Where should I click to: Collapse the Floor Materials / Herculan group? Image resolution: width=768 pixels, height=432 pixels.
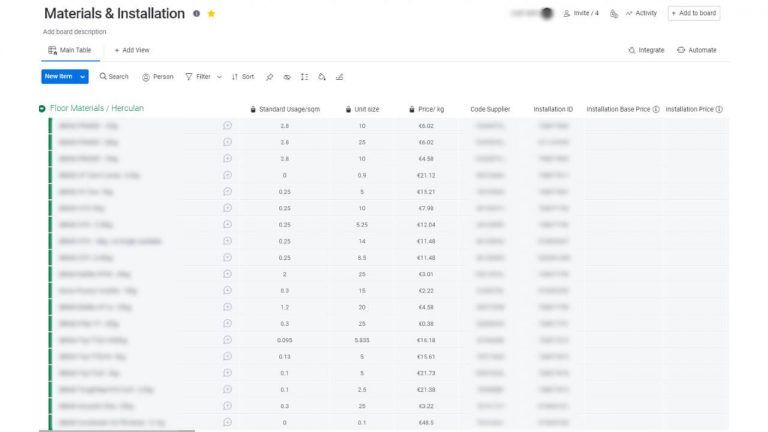42,109
